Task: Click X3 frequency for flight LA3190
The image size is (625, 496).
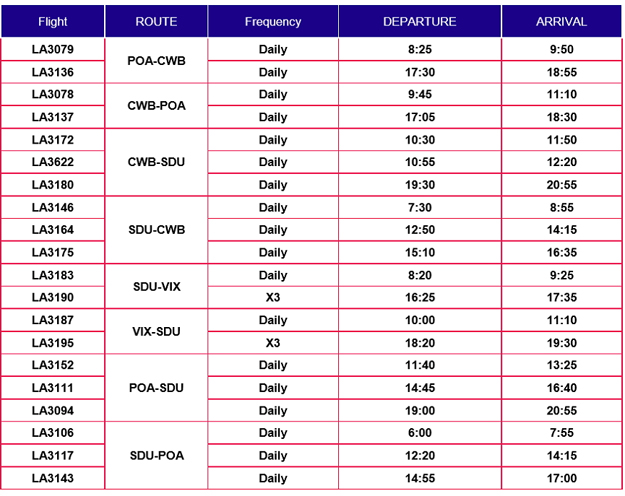Action: click(x=272, y=298)
